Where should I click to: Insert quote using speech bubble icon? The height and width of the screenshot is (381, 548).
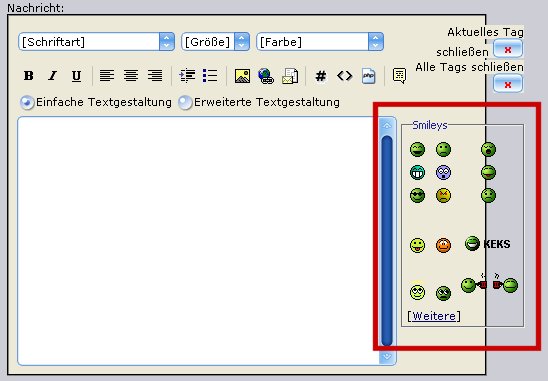pyautogui.click(x=399, y=76)
